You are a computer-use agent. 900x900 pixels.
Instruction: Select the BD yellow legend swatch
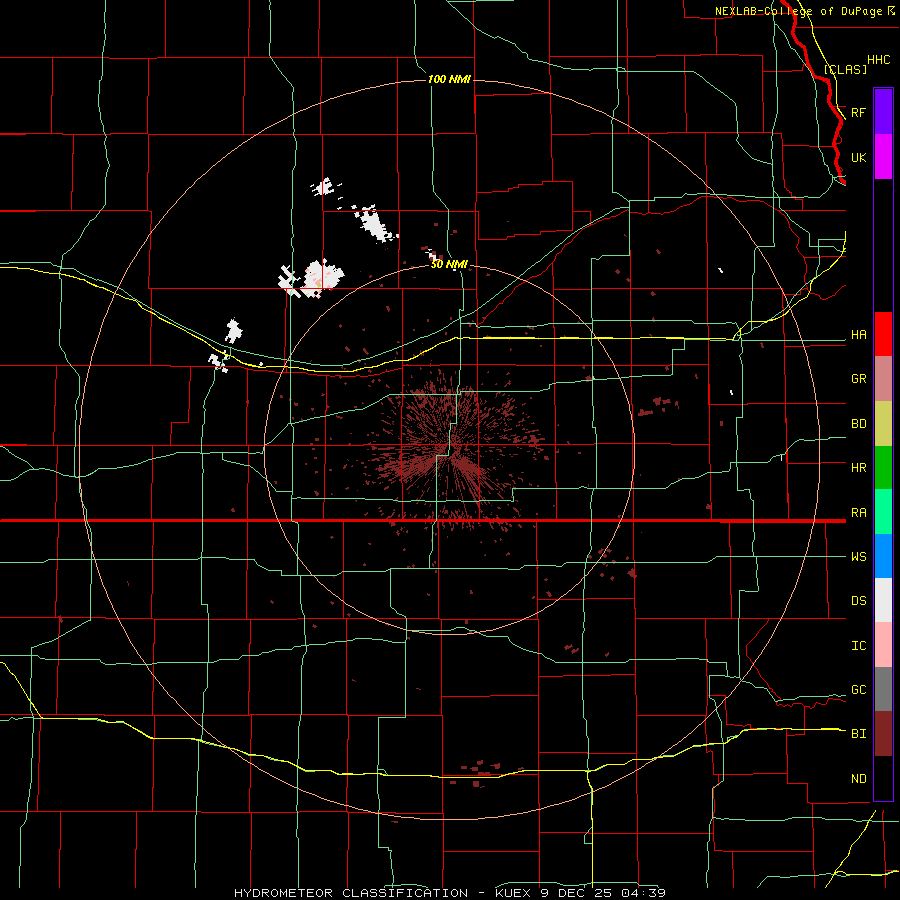pyautogui.click(x=883, y=424)
